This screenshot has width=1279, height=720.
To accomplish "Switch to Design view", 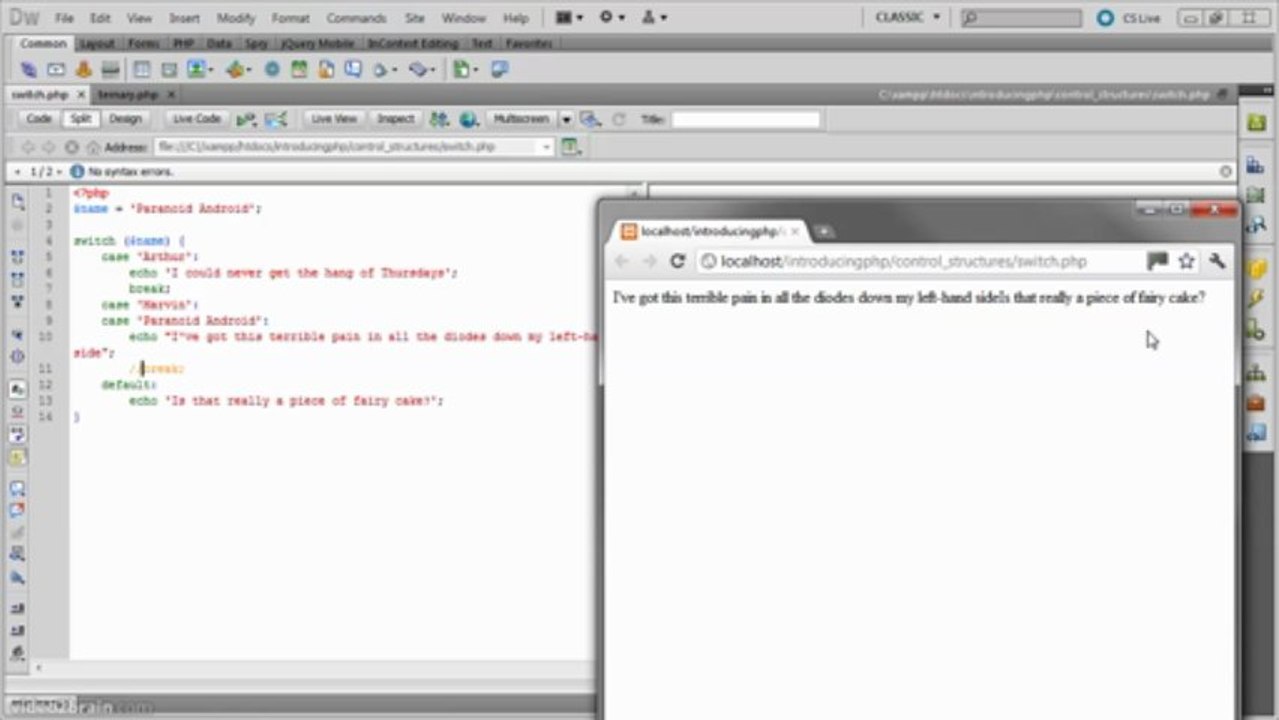I will click(125, 119).
